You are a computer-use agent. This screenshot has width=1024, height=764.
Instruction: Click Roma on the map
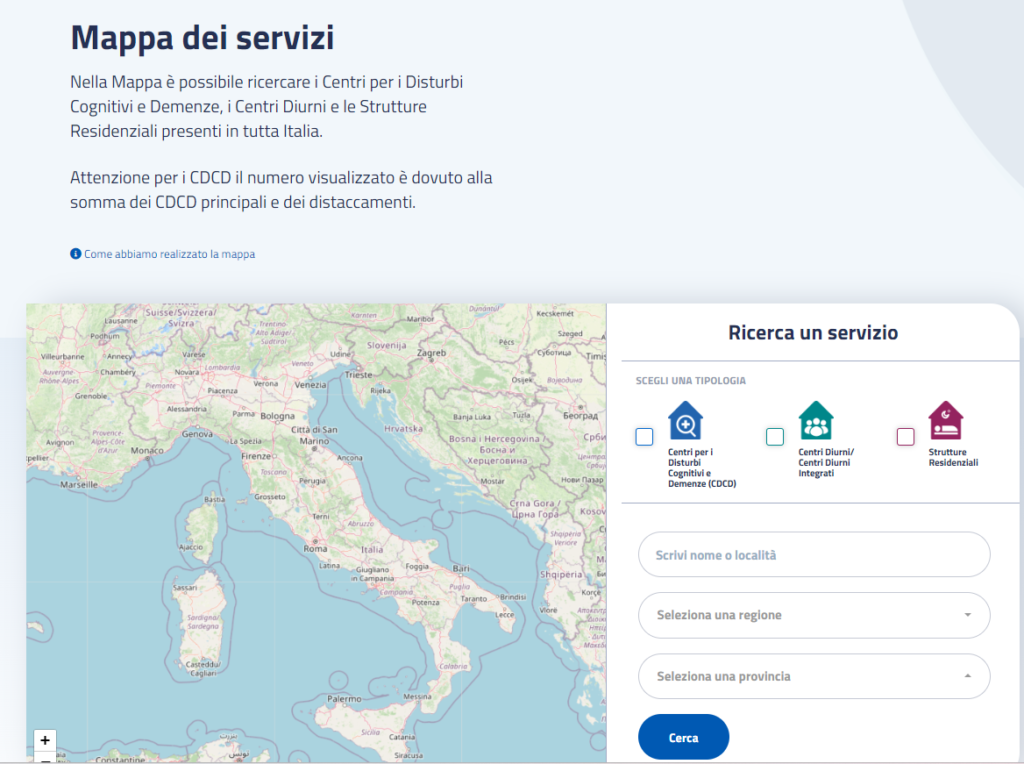(x=315, y=549)
